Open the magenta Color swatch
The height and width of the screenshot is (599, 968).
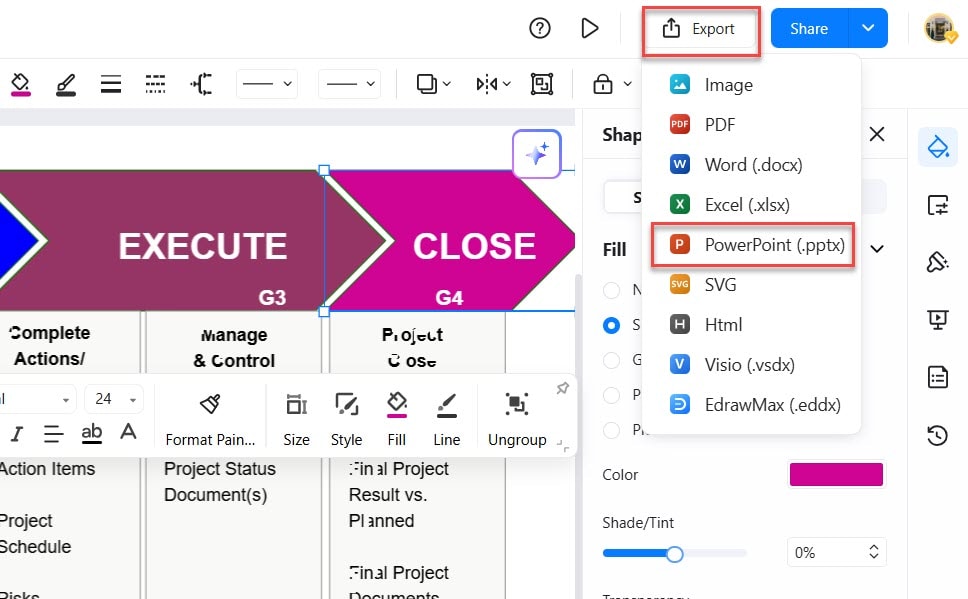click(836, 474)
